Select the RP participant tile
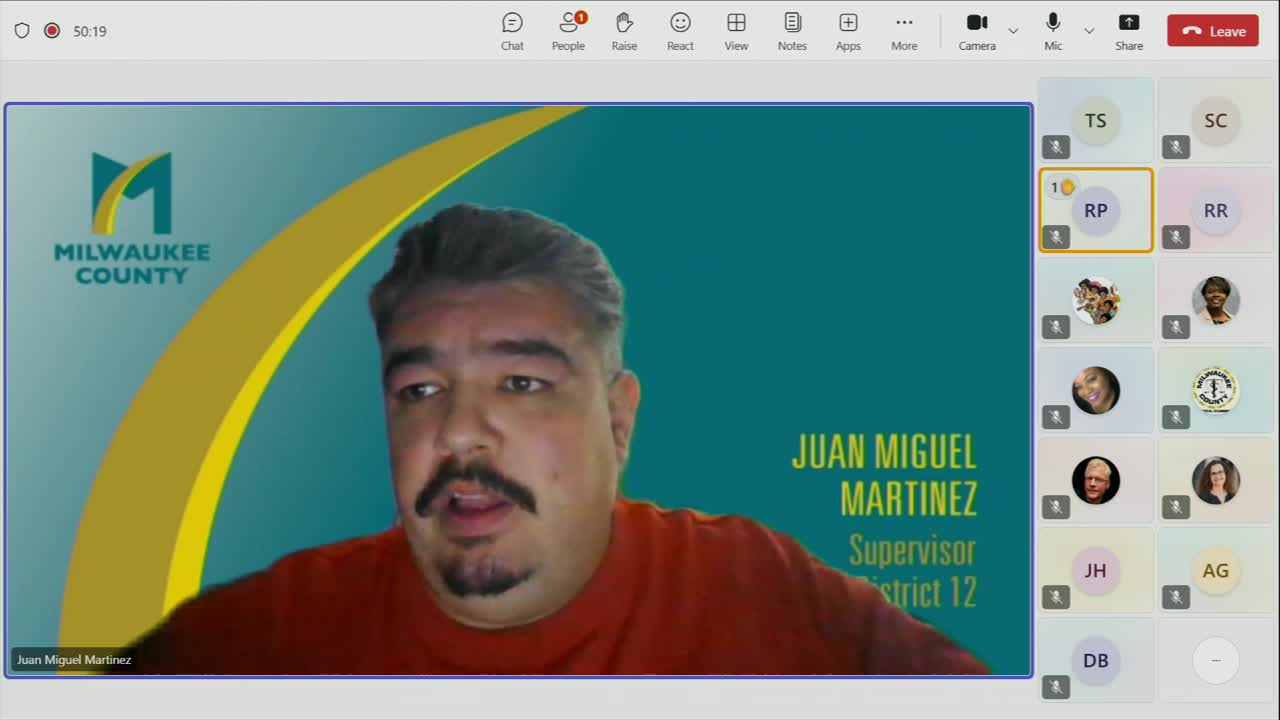The width and height of the screenshot is (1280, 720). [x=1096, y=210]
